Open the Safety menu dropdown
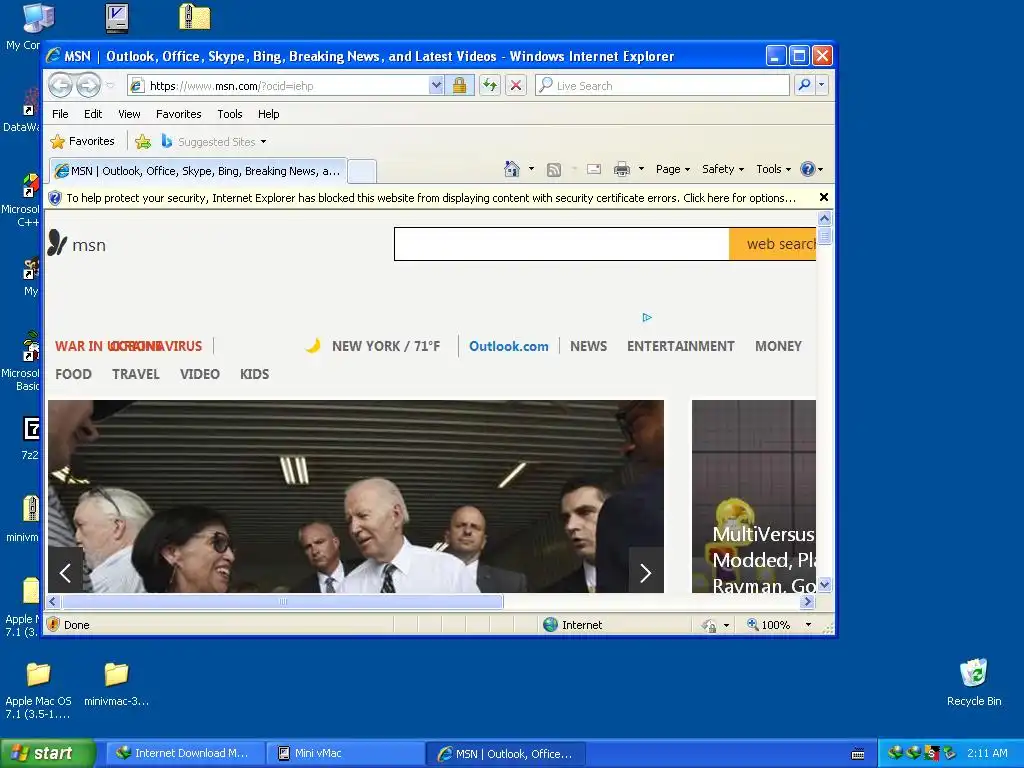The image size is (1024, 768). click(722, 169)
